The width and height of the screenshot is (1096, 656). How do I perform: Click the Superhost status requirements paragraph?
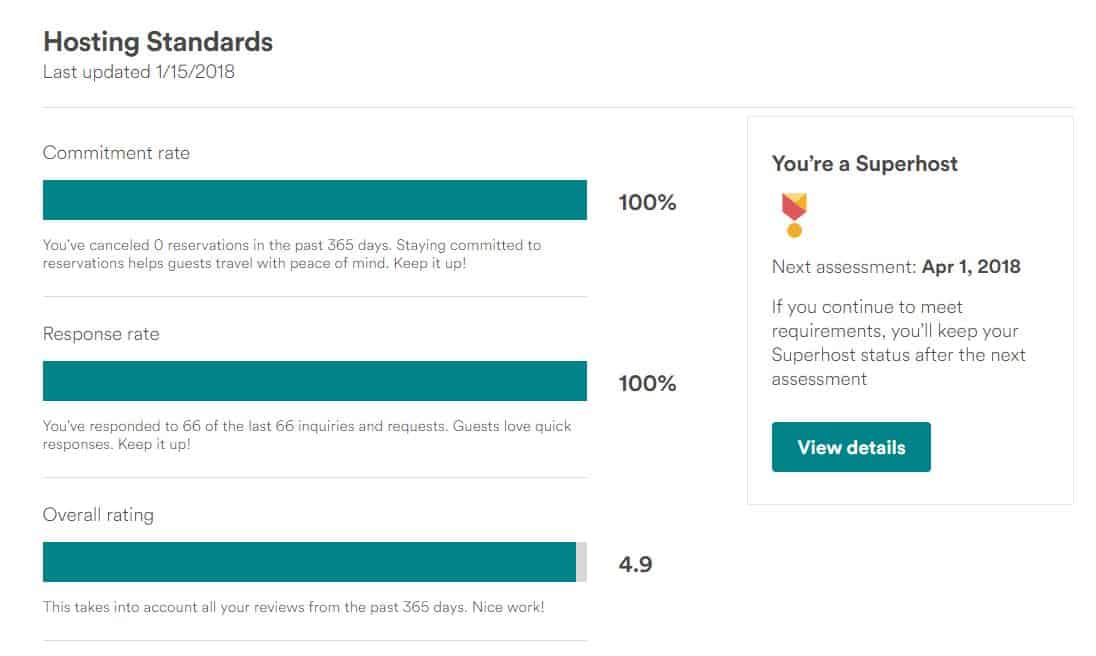(x=899, y=343)
